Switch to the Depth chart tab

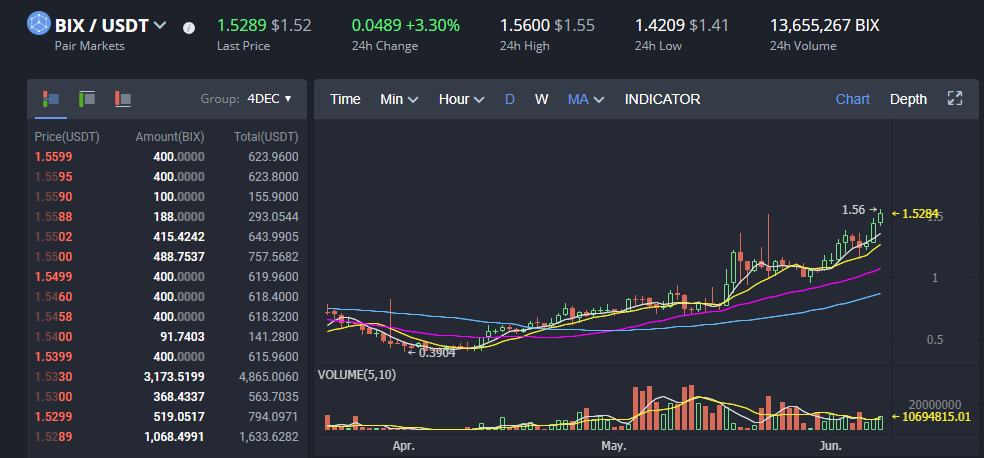(908, 99)
